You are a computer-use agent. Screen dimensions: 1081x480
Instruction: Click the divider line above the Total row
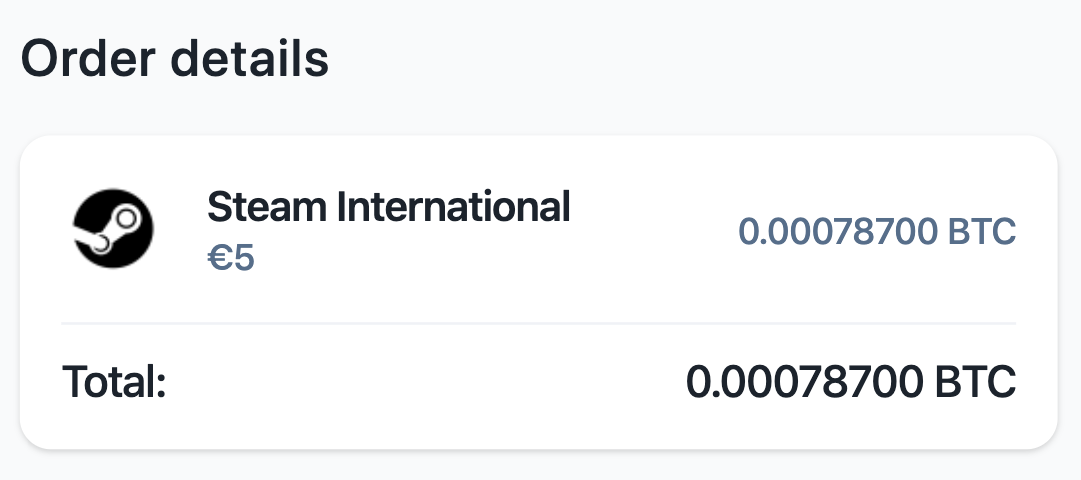point(538,323)
